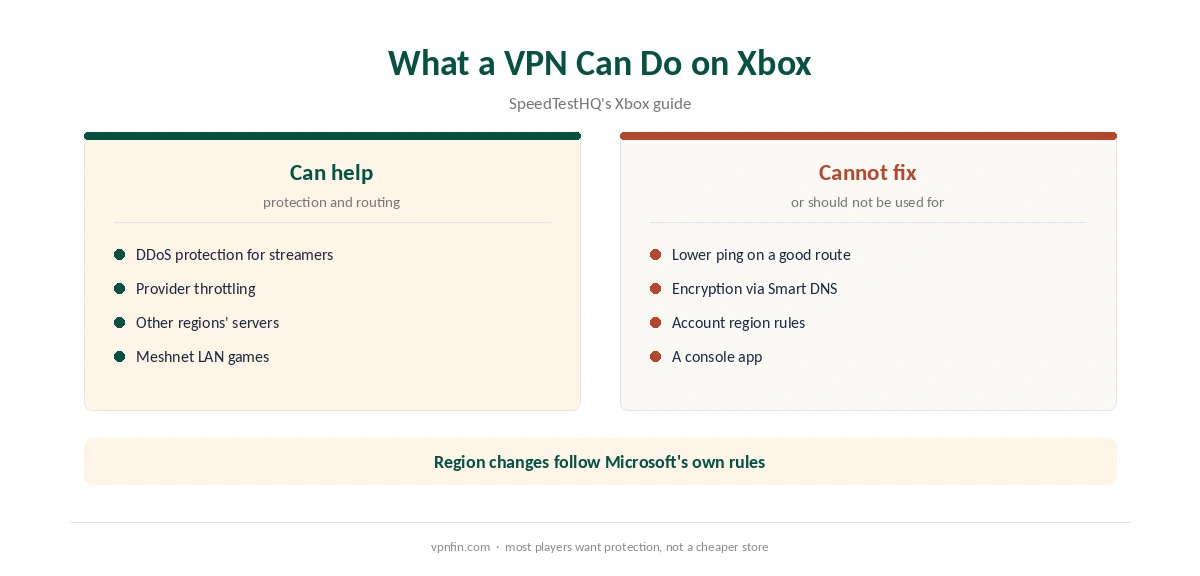Click 'Lower ping on a good route' item
1200x576 pixels.
(x=761, y=254)
